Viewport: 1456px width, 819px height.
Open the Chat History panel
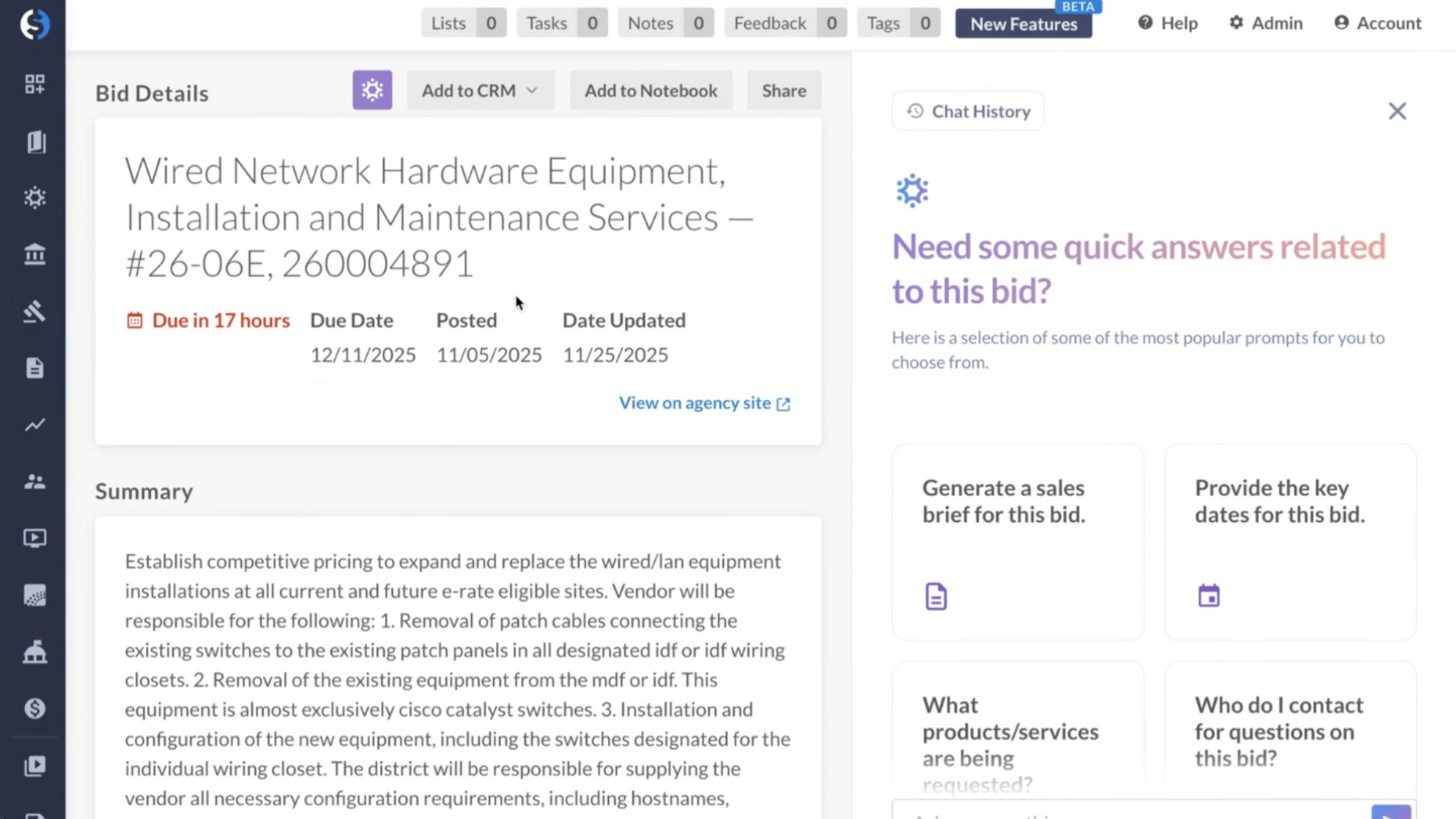pos(968,111)
